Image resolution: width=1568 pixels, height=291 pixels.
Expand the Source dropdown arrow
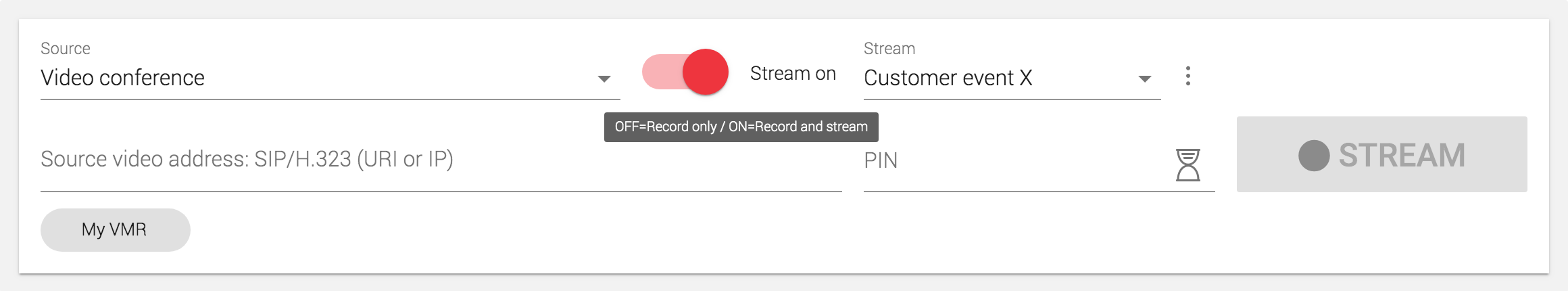click(x=604, y=79)
